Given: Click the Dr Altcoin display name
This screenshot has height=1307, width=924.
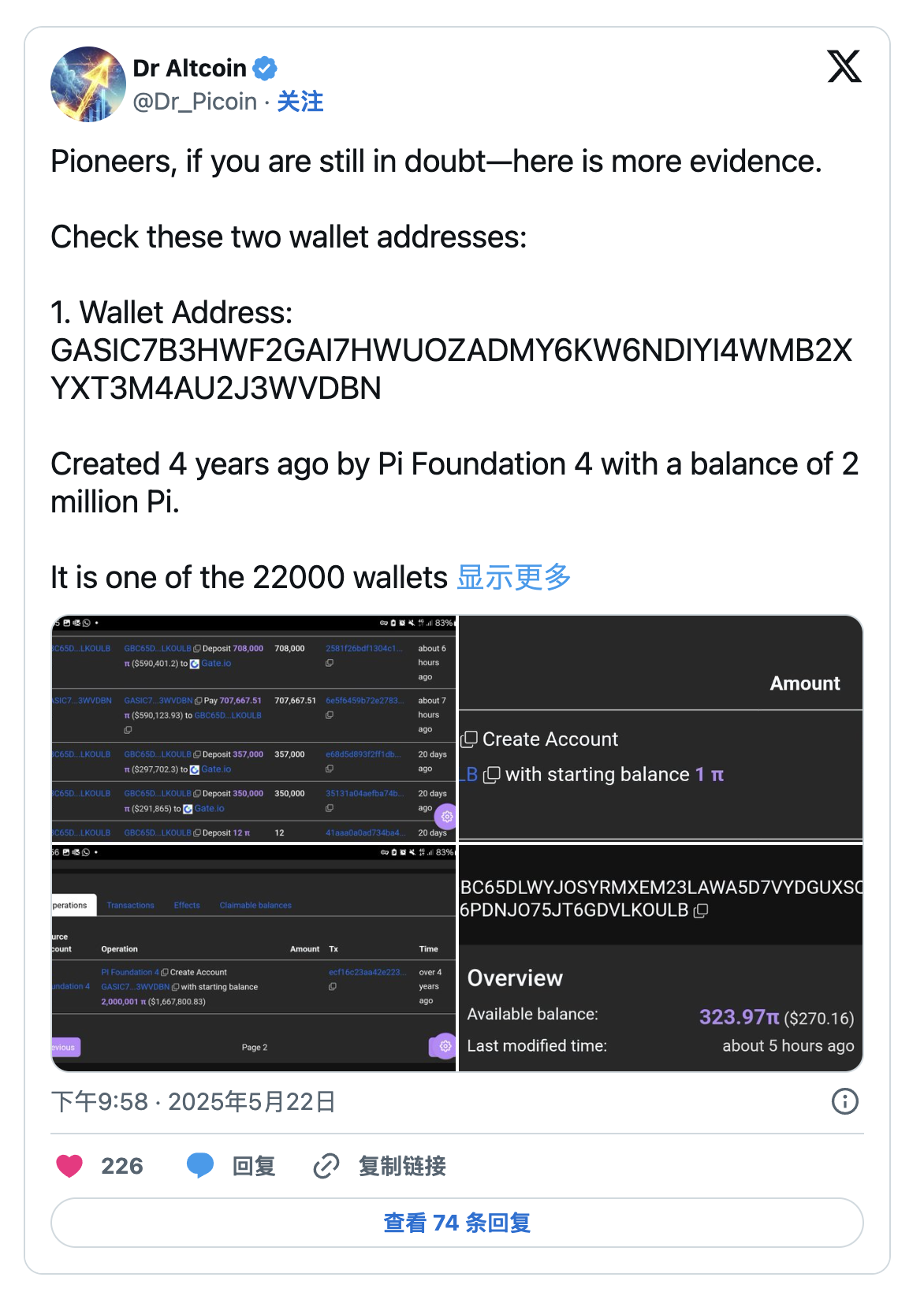Looking at the screenshot, I should (189, 69).
